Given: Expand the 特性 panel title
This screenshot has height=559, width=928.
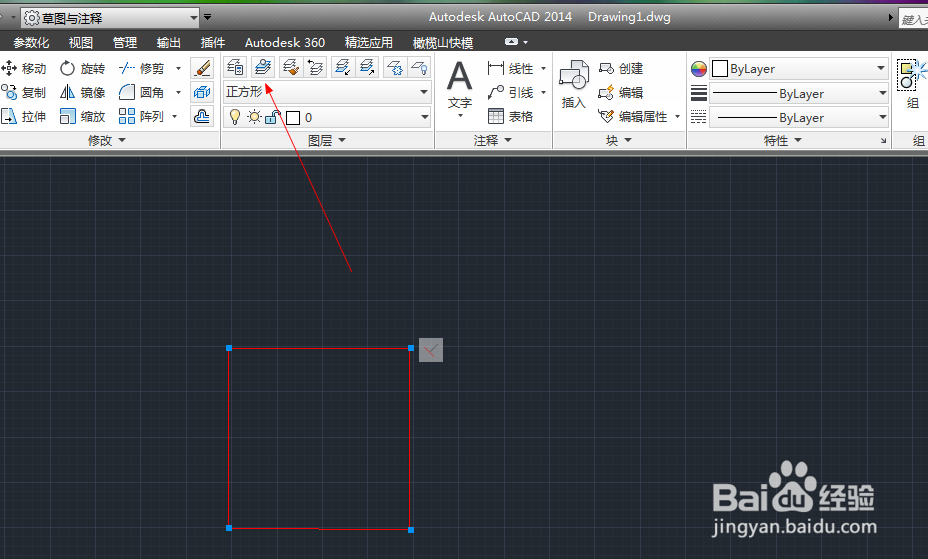Looking at the screenshot, I should pos(782,140).
